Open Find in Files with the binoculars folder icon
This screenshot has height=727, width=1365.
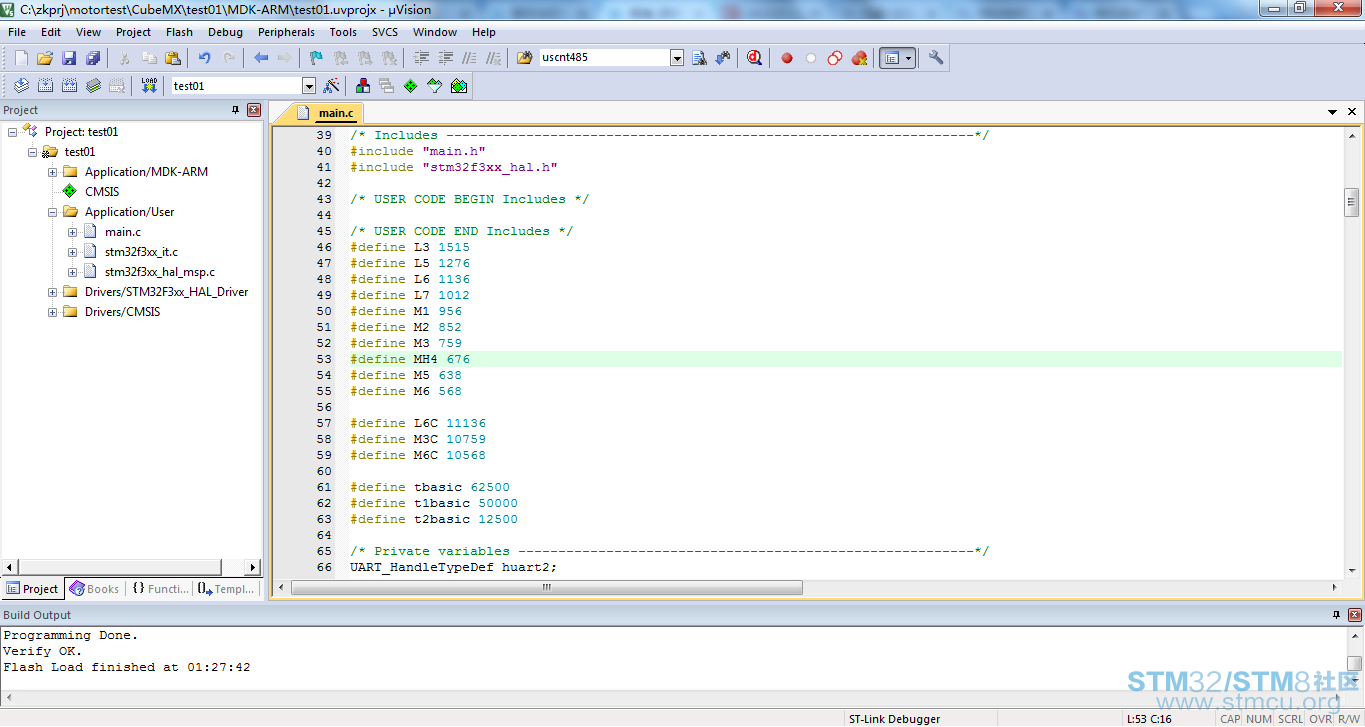pyautogui.click(x=525, y=58)
